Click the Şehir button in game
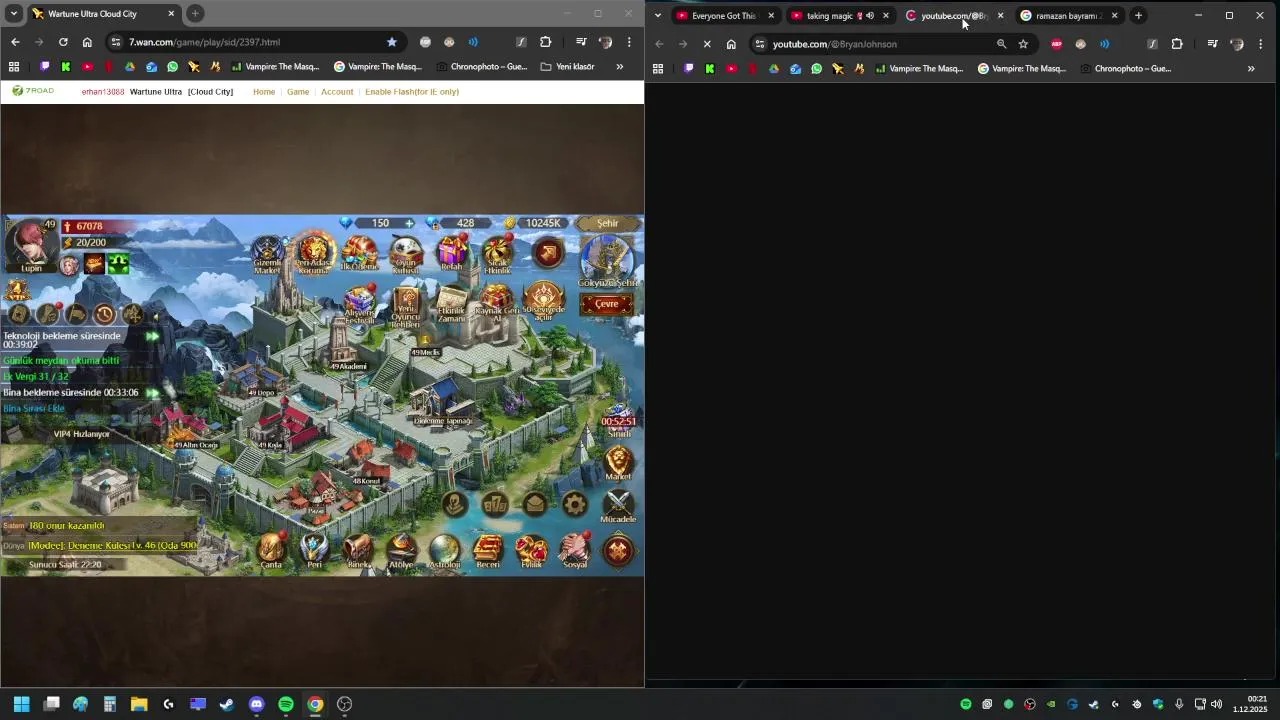 [x=607, y=223]
